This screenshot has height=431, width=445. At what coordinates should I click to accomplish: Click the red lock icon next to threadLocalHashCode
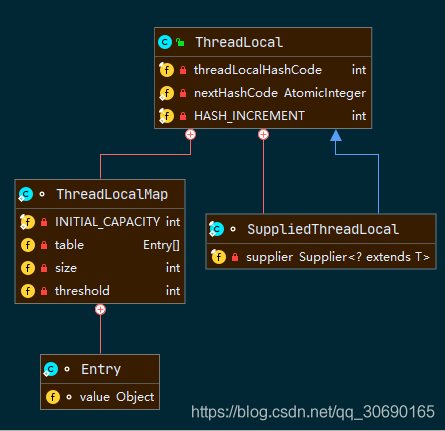pos(183,70)
